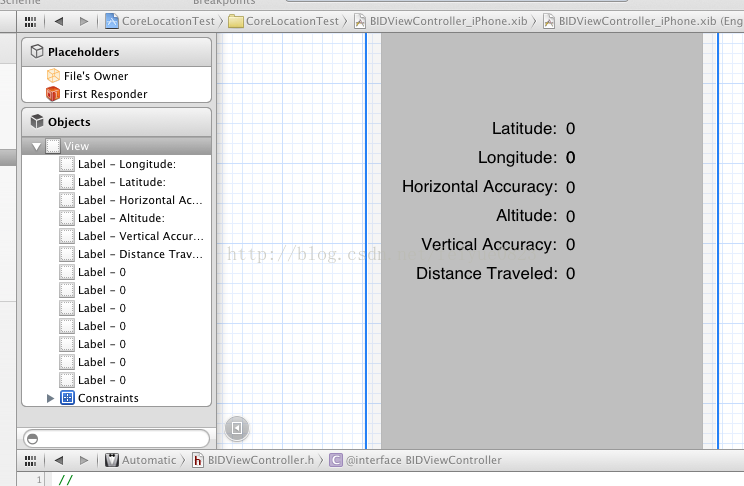The image size is (744, 486).
Task: Select the 0 value next to Longitude:
Action: pos(570,158)
